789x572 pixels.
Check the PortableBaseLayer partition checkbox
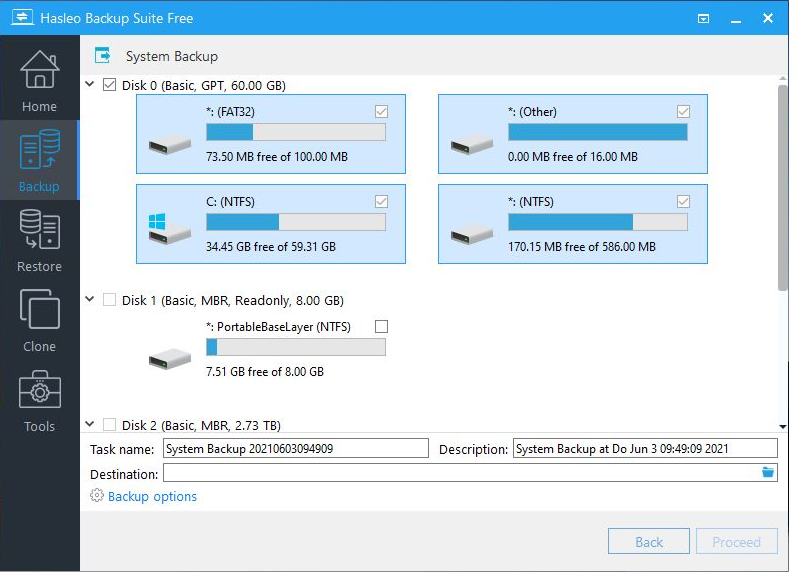pyautogui.click(x=381, y=326)
